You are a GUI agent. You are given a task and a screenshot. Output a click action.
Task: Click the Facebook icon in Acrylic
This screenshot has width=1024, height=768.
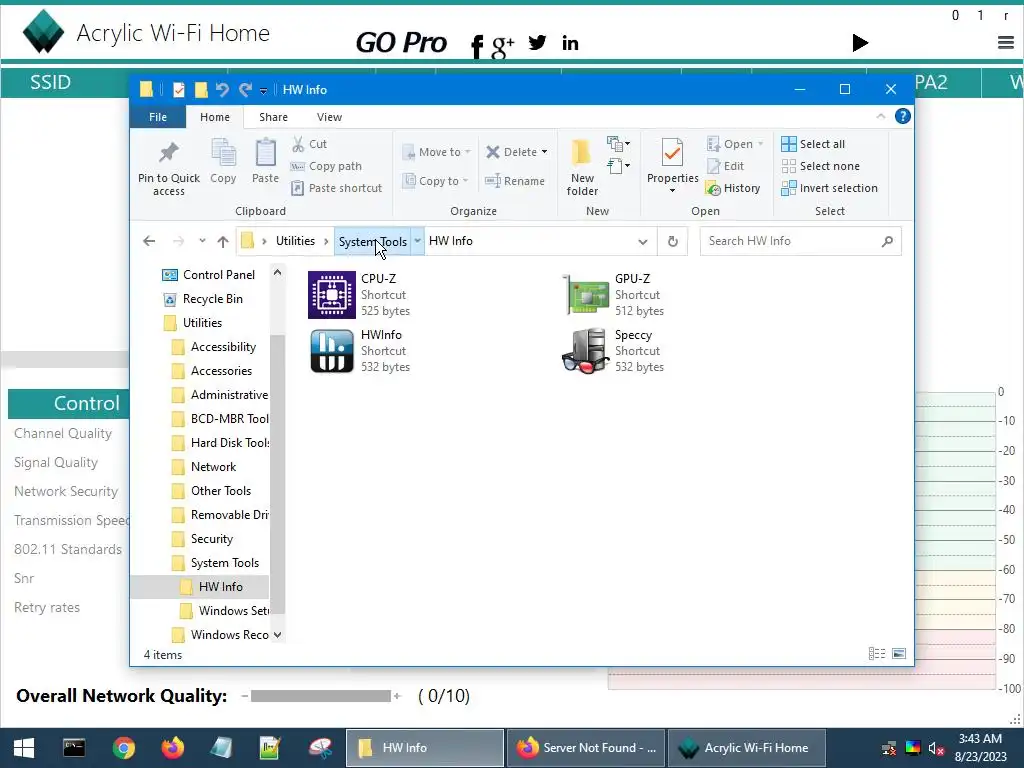coord(477,46)
